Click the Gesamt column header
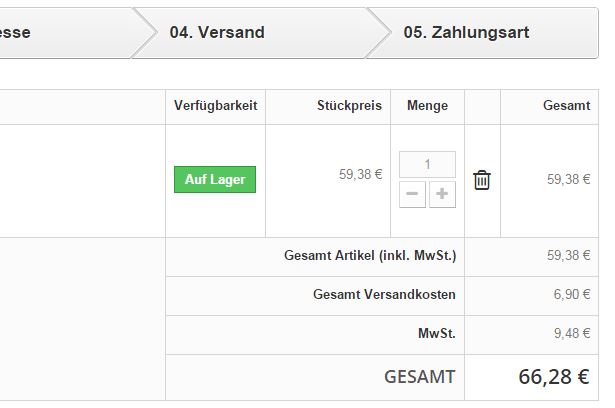Viewport: 615px width, 408px height. [x=566, y=106]
